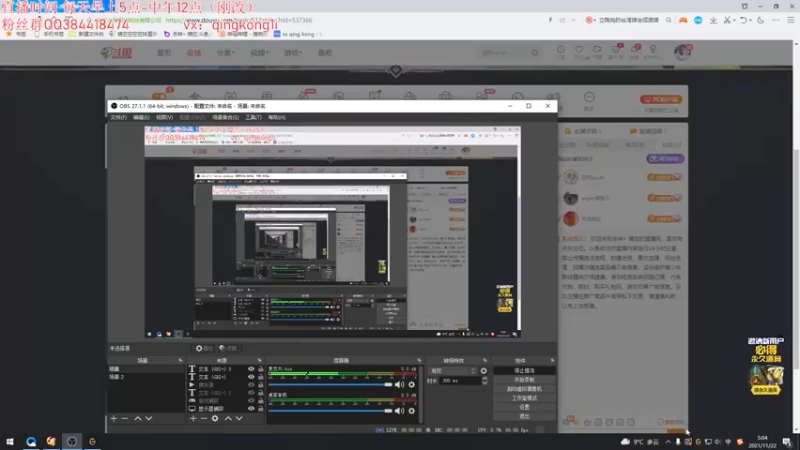Click Start Recording button in OBS
The width and height of the screenshot is (800, 450).
524,380
